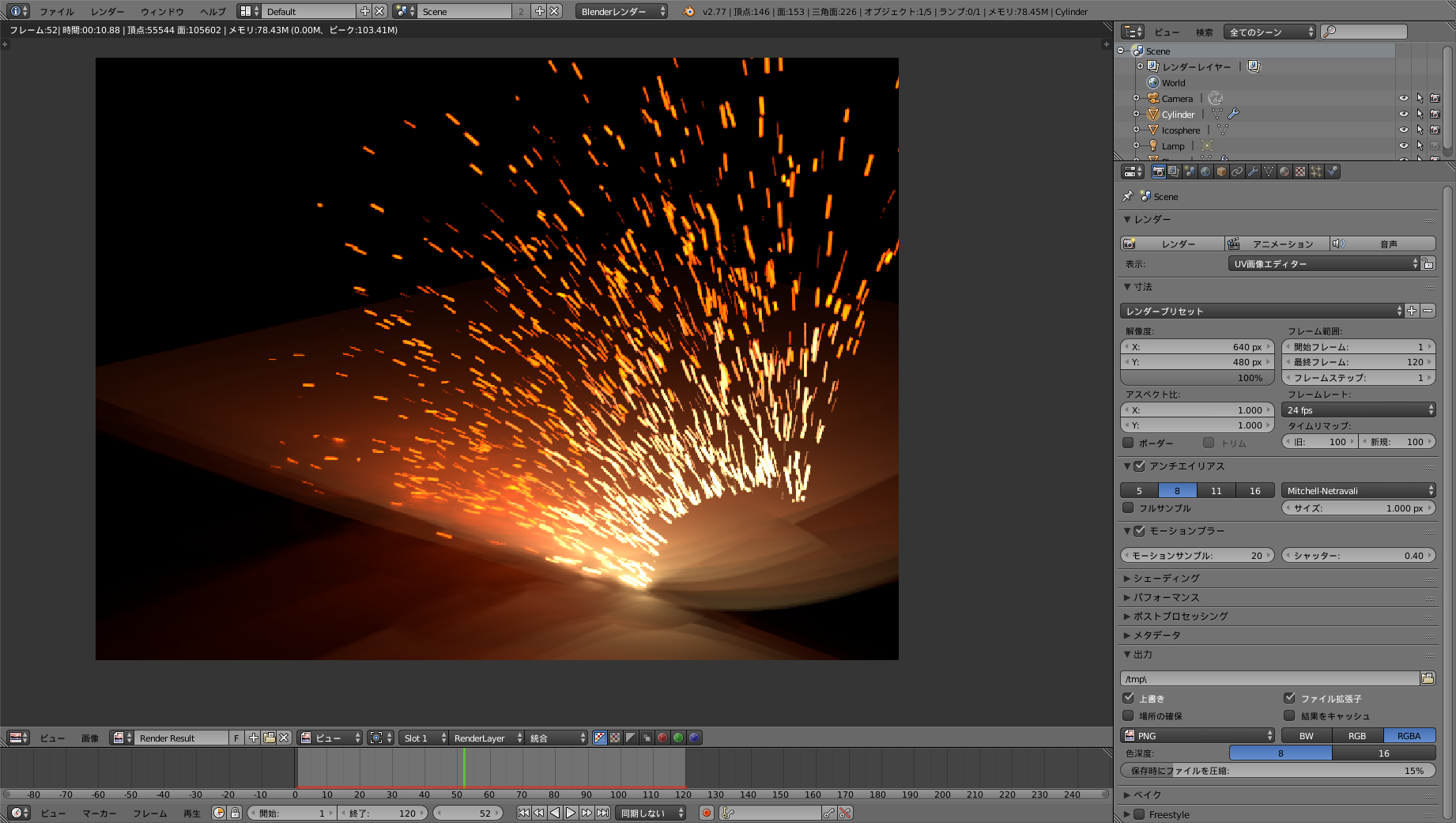Viewport: 1456px width, 823px height.
Task: Jump to the last frame of playback
Action: (602, 813)
